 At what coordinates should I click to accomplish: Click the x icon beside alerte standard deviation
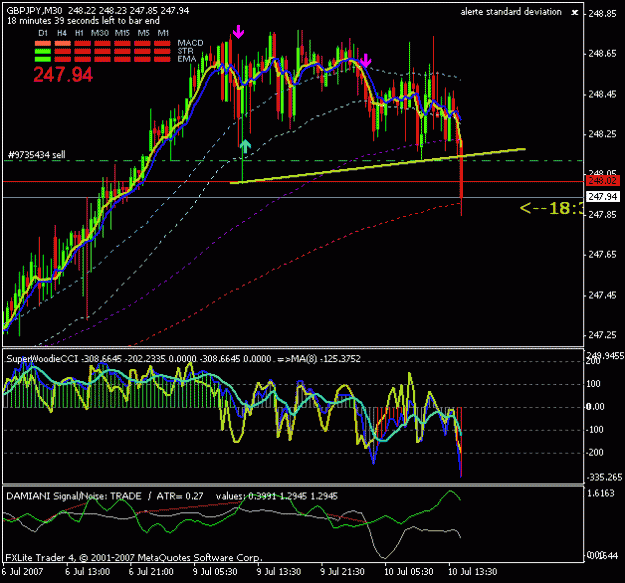(574, 13)
